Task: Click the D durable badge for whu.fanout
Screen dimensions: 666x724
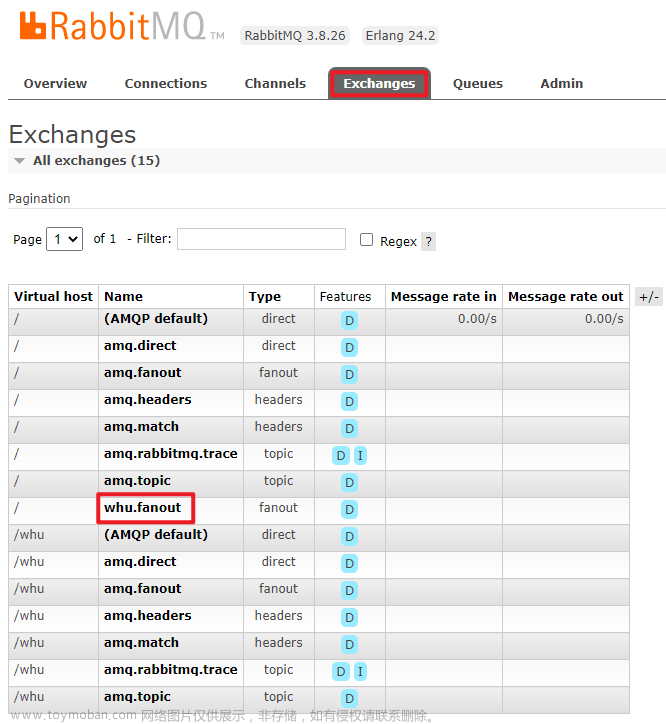Action: [349, 509]
